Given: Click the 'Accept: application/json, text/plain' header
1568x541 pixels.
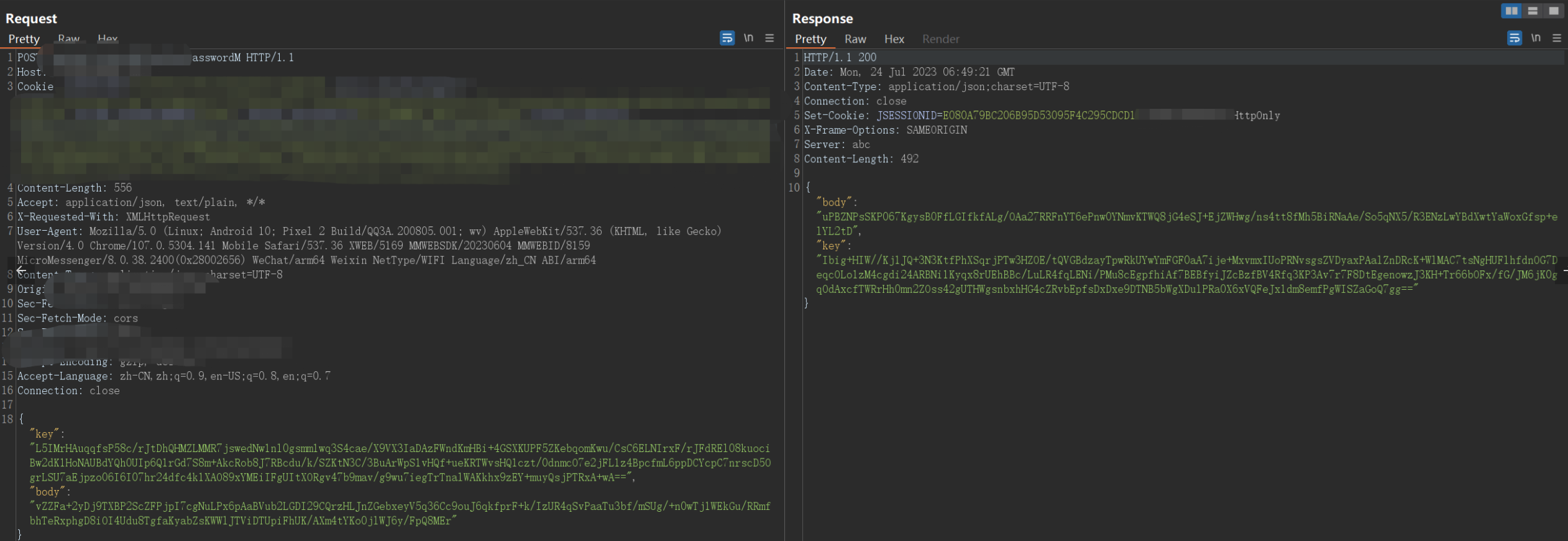Looking at the screenshot, I should coord(141,202).
